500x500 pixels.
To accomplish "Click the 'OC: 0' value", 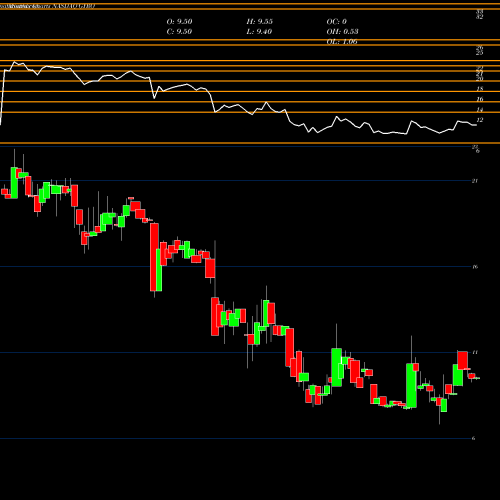I will [337, 22].
